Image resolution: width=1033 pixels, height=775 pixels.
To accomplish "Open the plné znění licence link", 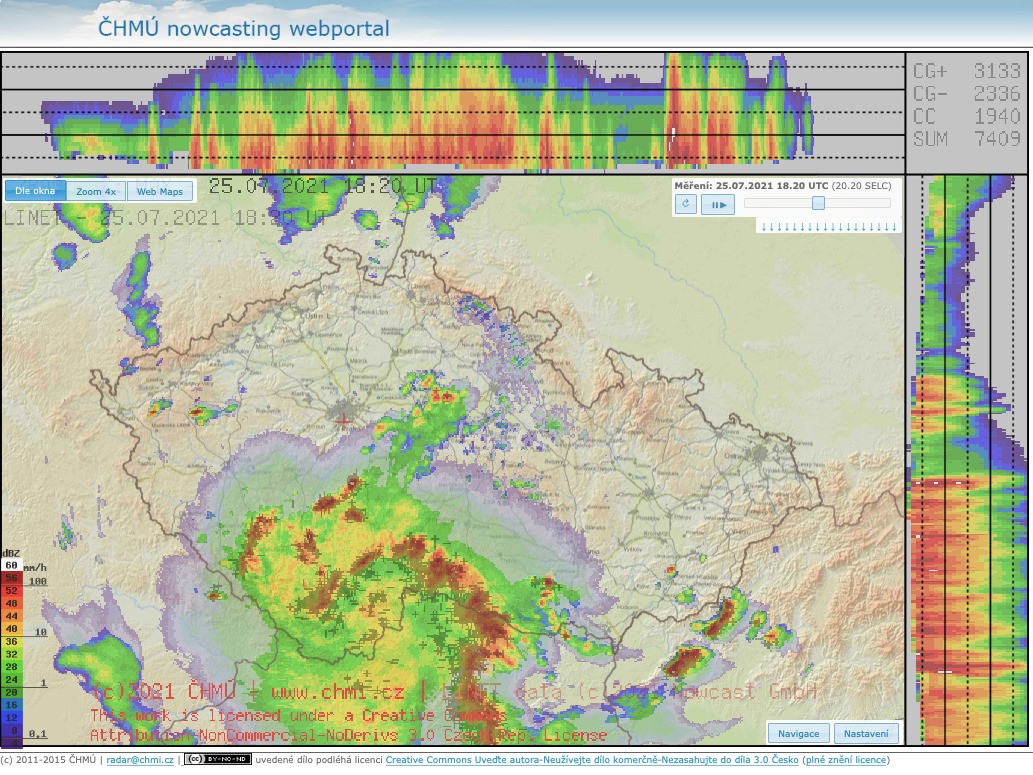I will (846, 760).
